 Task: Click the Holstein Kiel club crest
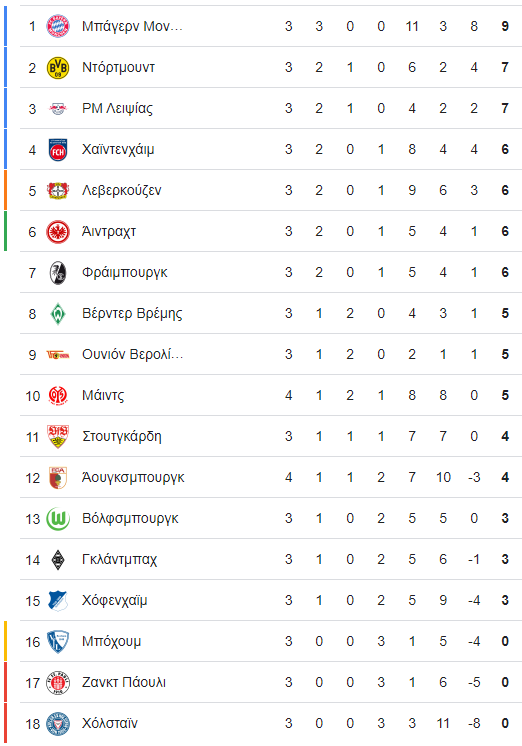[58, 724]
